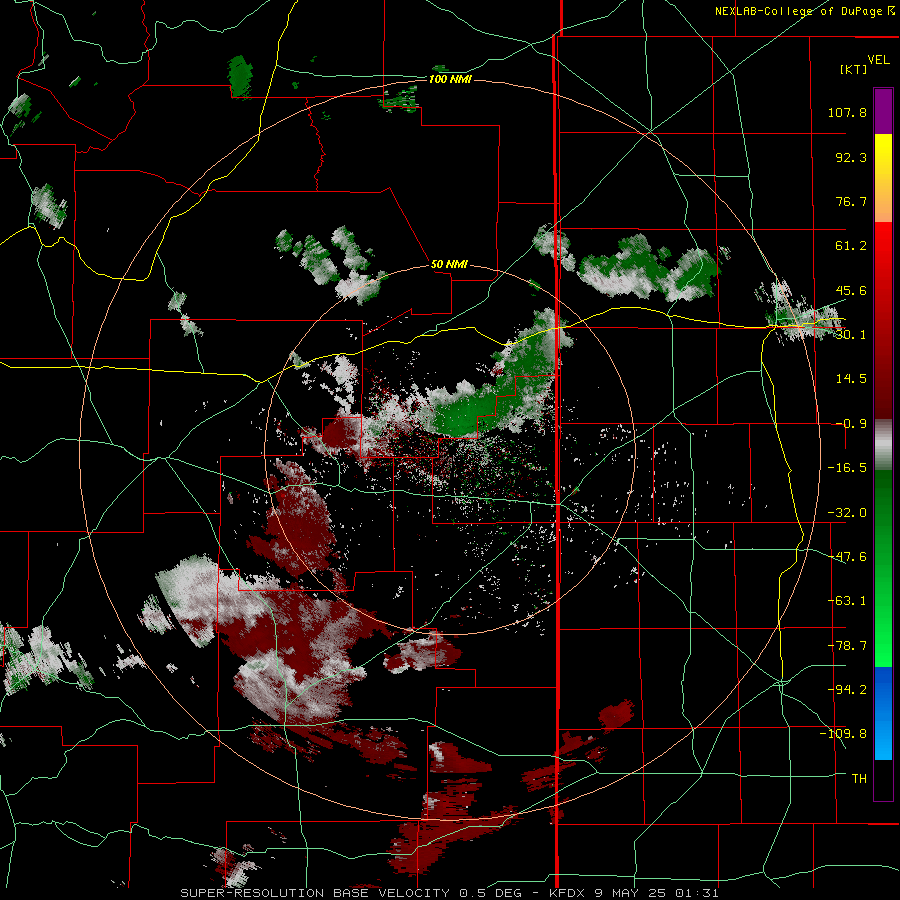
Task: Select the gray near-zero segment of color bar
Action: [x=883, y=445]
